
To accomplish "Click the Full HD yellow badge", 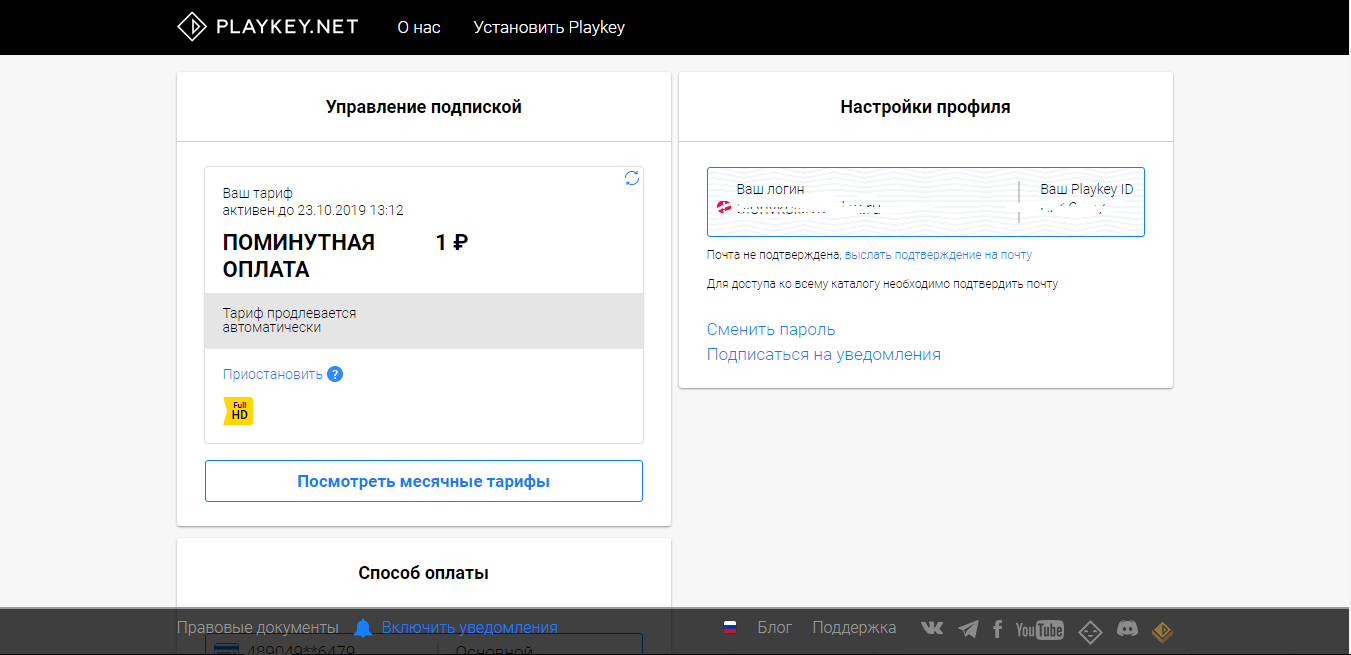I will click(238, 411).
